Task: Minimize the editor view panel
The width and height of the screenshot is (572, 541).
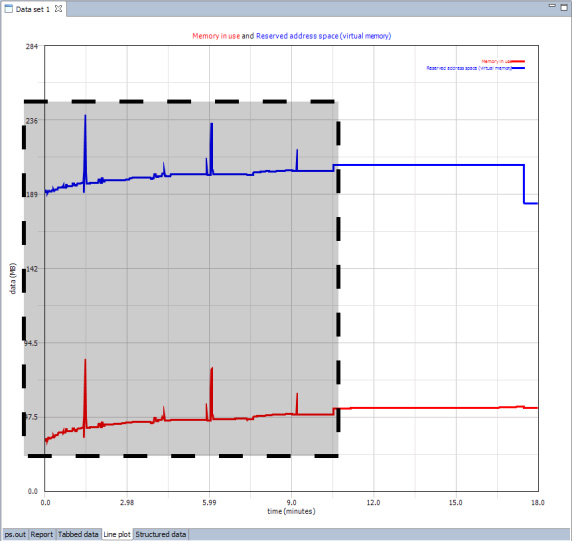Action: (552, 6)
